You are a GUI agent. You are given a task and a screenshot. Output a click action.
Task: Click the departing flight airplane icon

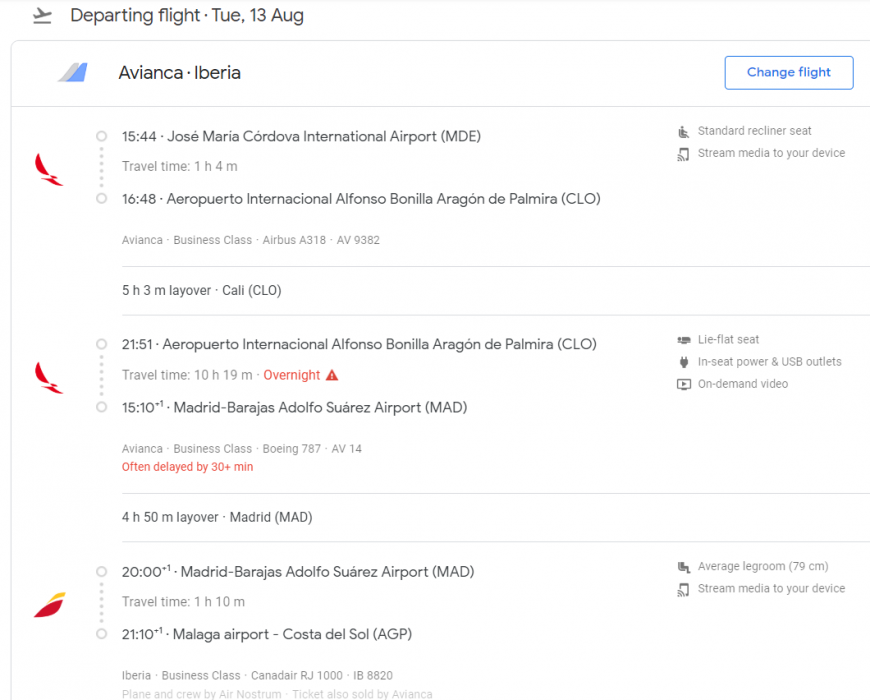point(42,16)
